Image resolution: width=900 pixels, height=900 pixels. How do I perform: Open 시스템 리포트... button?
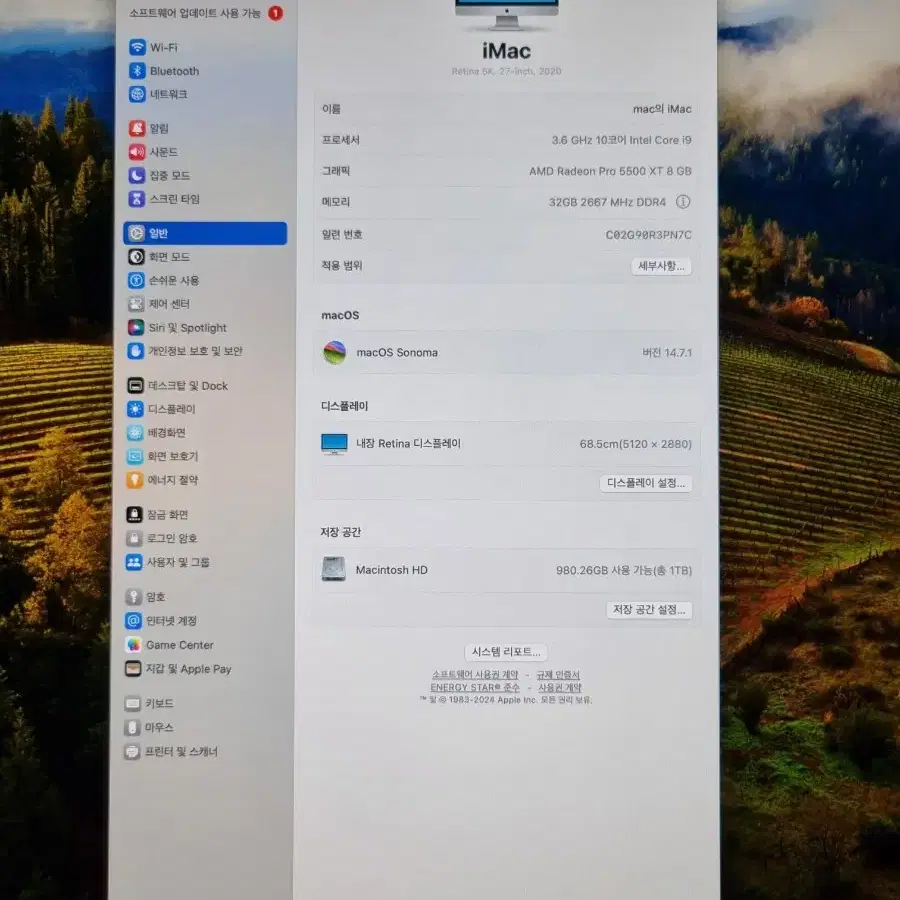pyautogui.click(x=506, y=651)
